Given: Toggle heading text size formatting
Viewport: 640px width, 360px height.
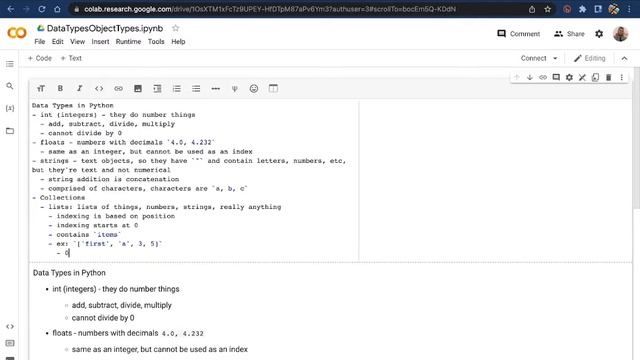Looking at the screenshot, I should pyautogui.click(x=41, y=89).
